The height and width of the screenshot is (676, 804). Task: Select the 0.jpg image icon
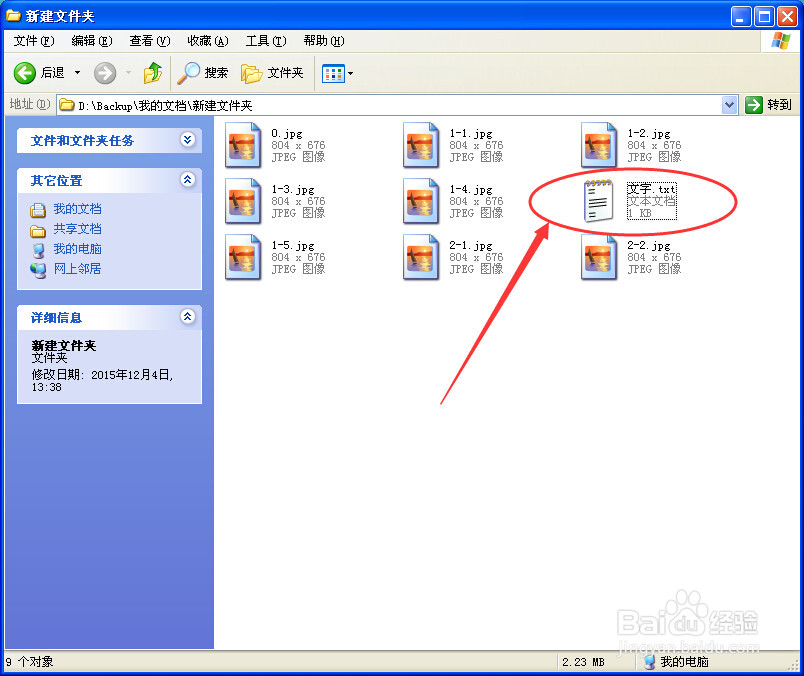(x=243, y=145)
